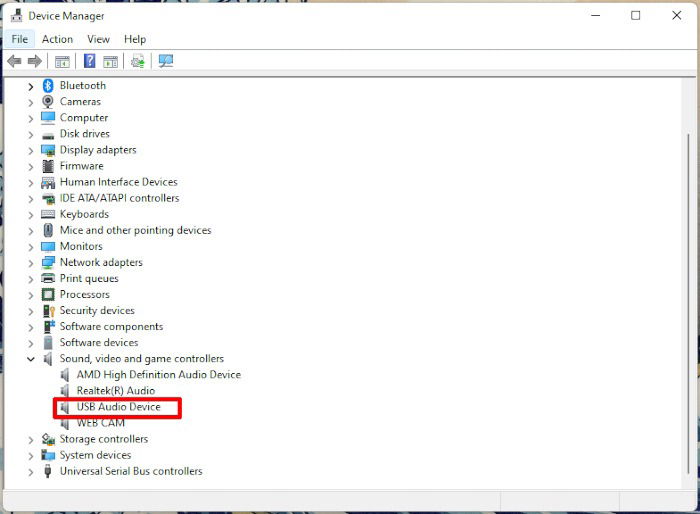700x514 pixels.
Task: Click the Forward arrow toolbar icon
Action: click(x=35, y=61)
